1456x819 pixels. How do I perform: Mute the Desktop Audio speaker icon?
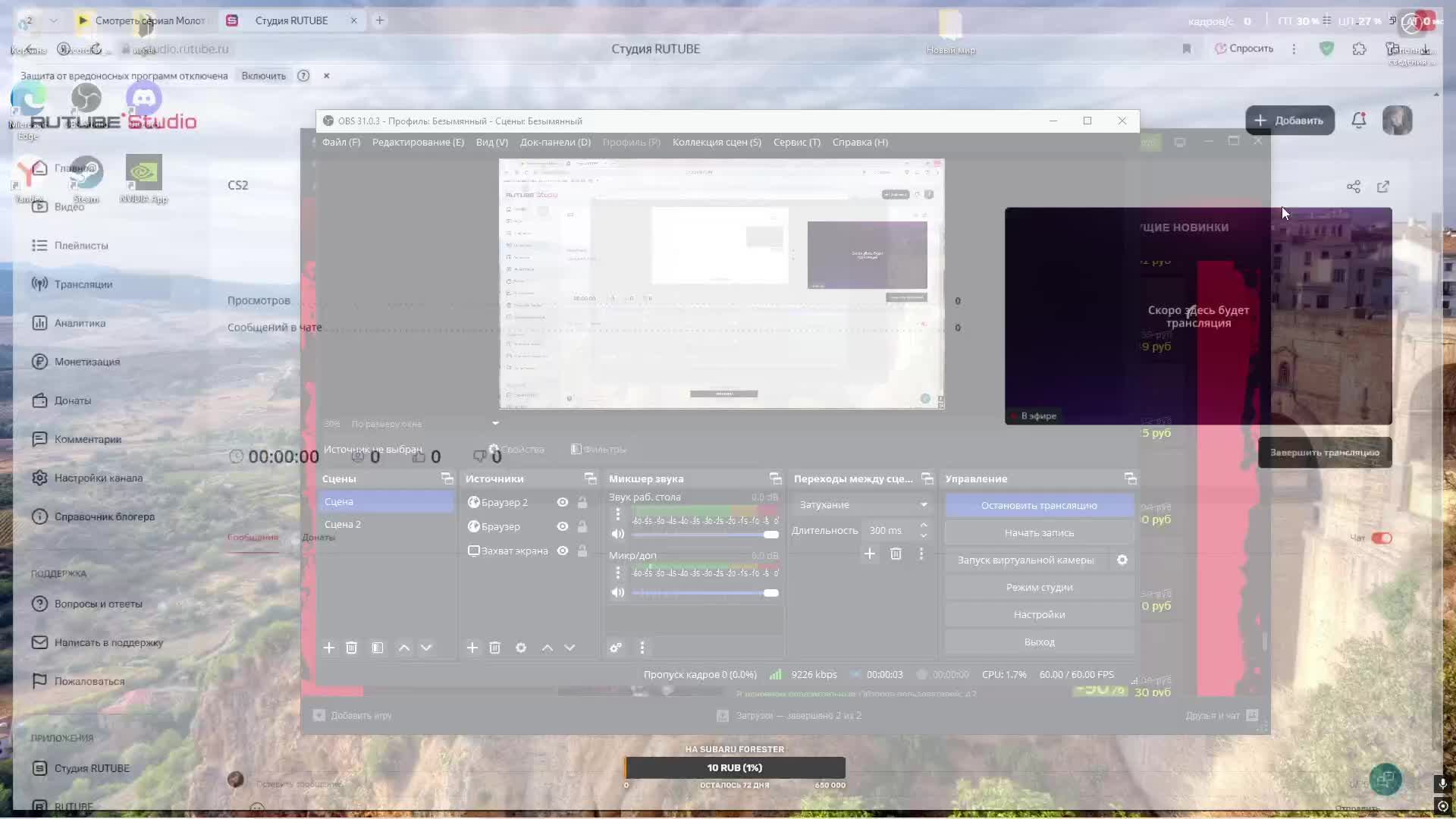click(x=618, y=534)
